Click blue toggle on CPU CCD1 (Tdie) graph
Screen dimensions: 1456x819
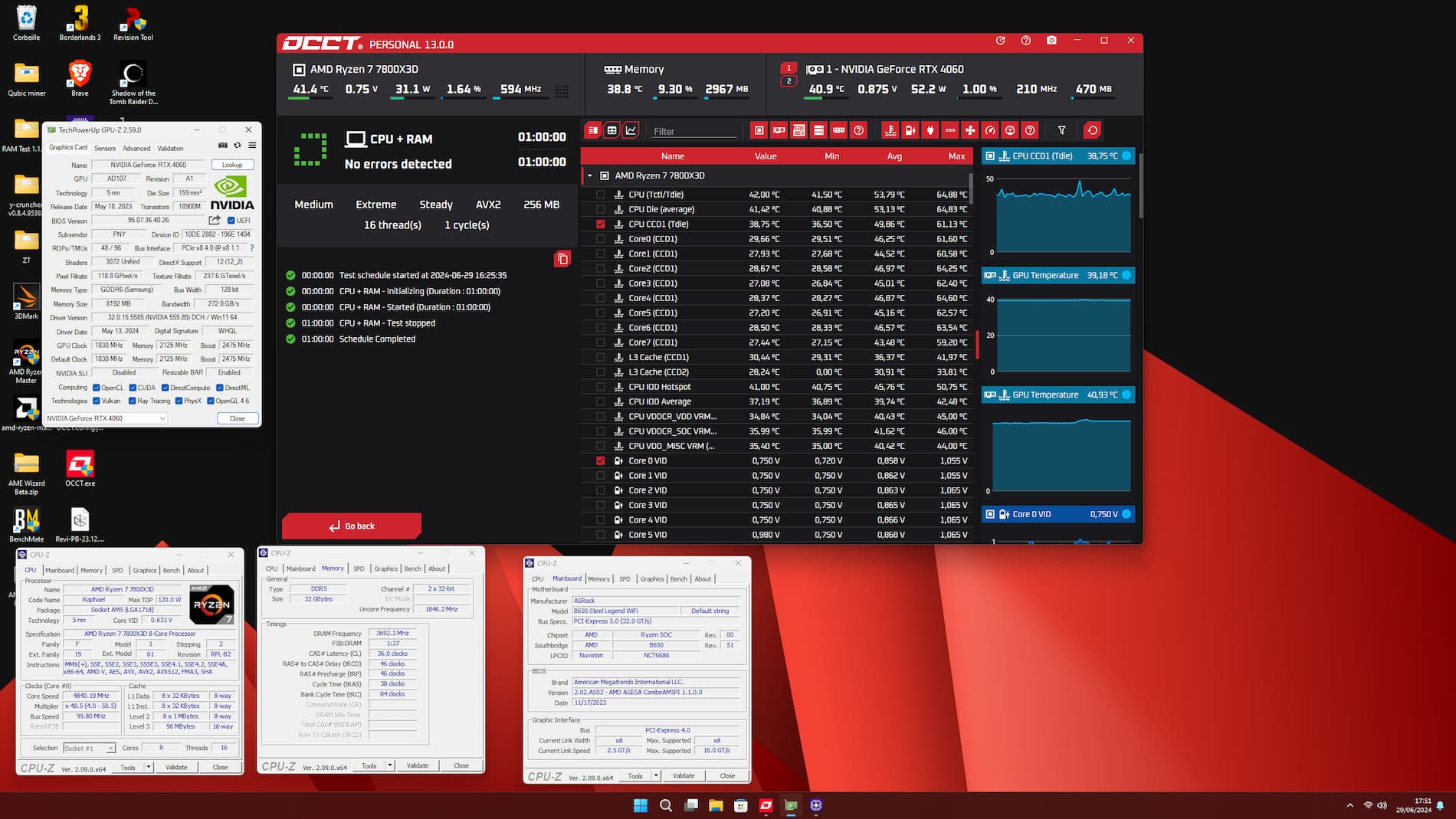(x=1126, y=156)
